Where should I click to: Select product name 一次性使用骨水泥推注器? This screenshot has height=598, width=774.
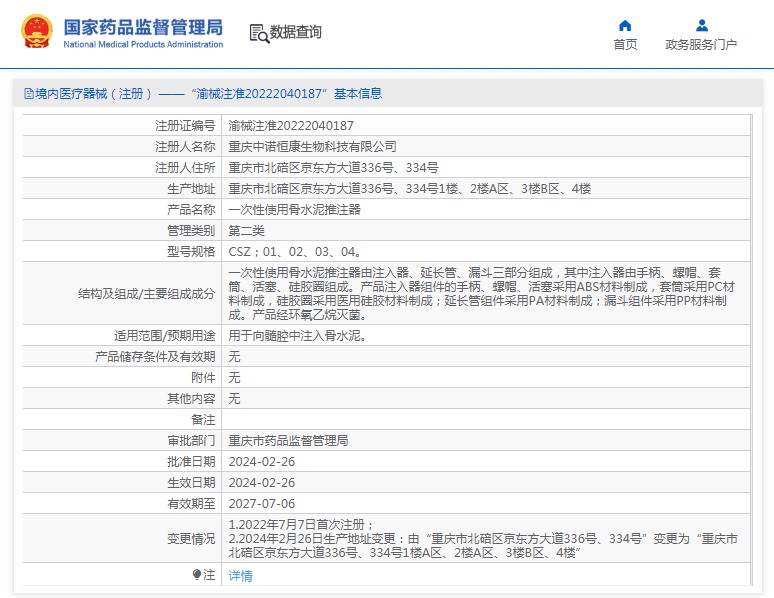point(294,210)
